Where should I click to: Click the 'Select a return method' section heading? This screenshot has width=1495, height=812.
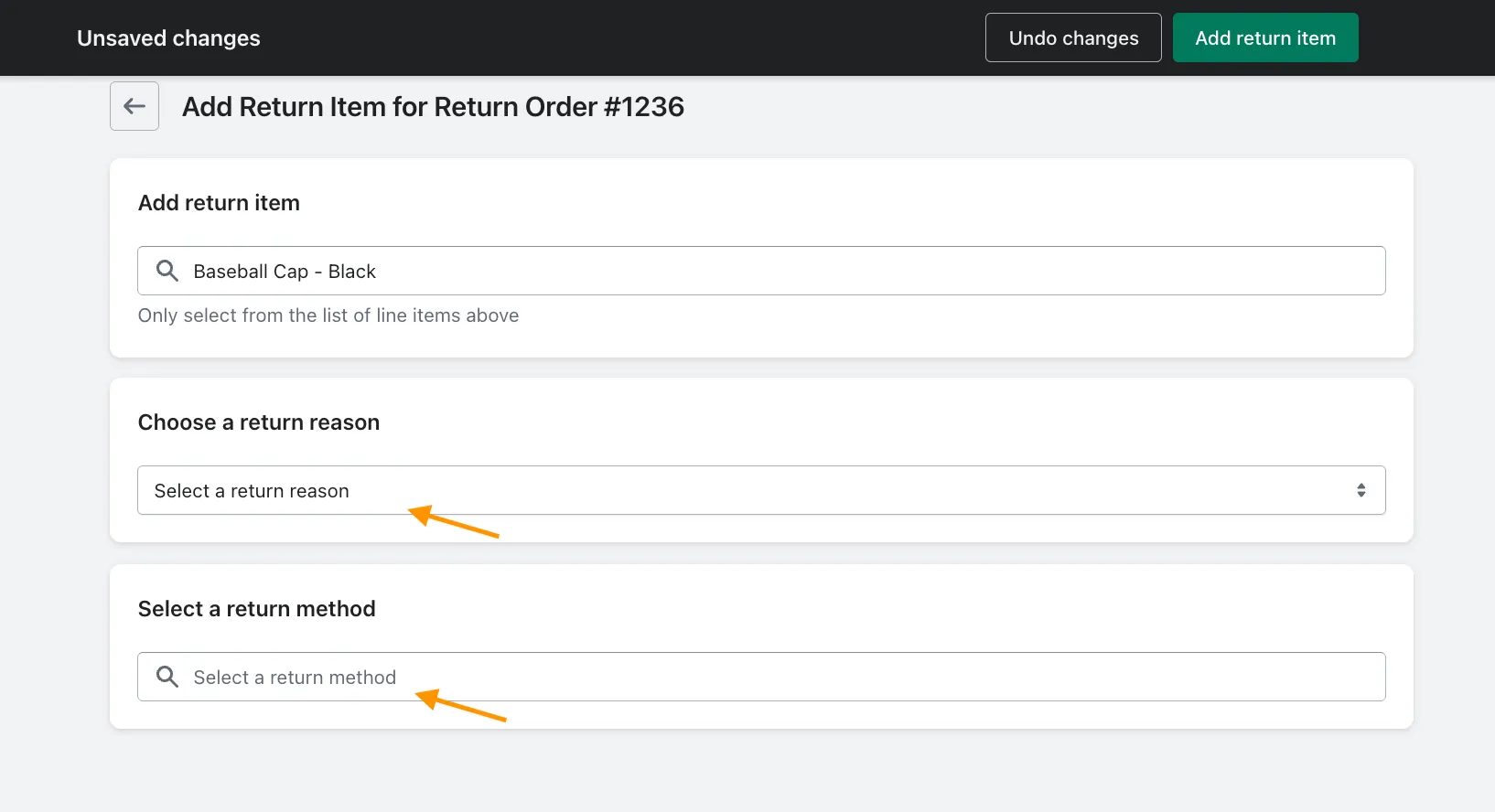[257, 609]
